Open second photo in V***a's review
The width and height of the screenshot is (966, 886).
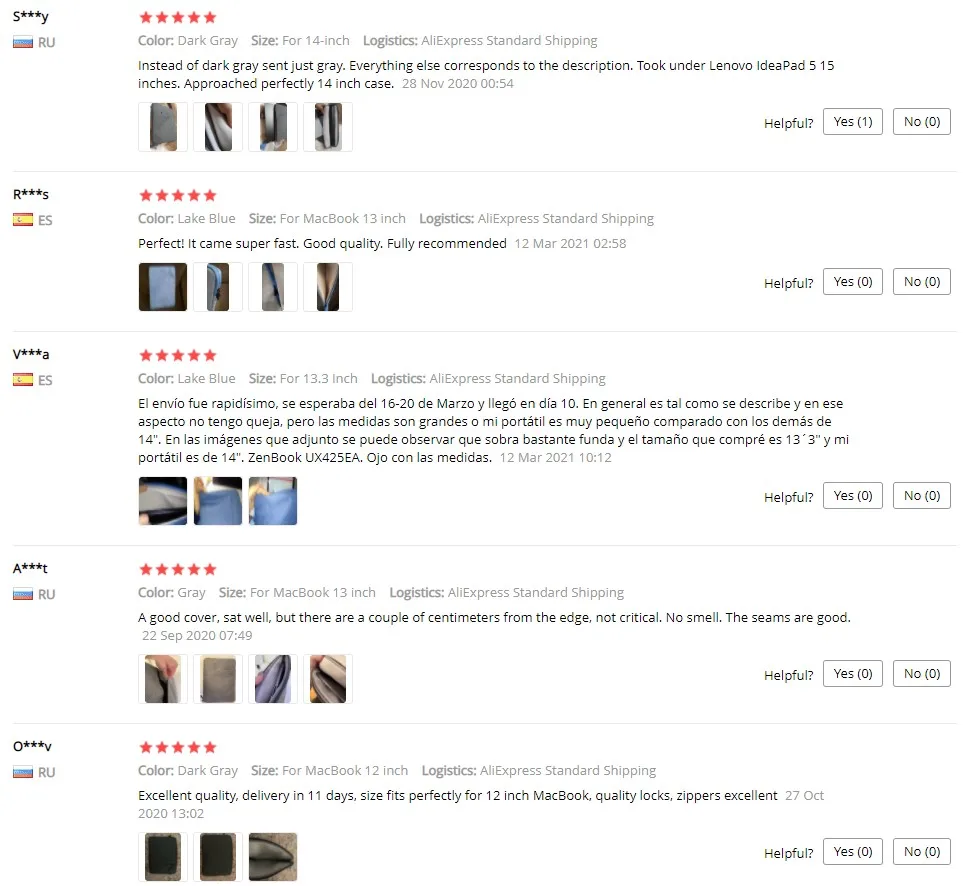coord(217,501)
